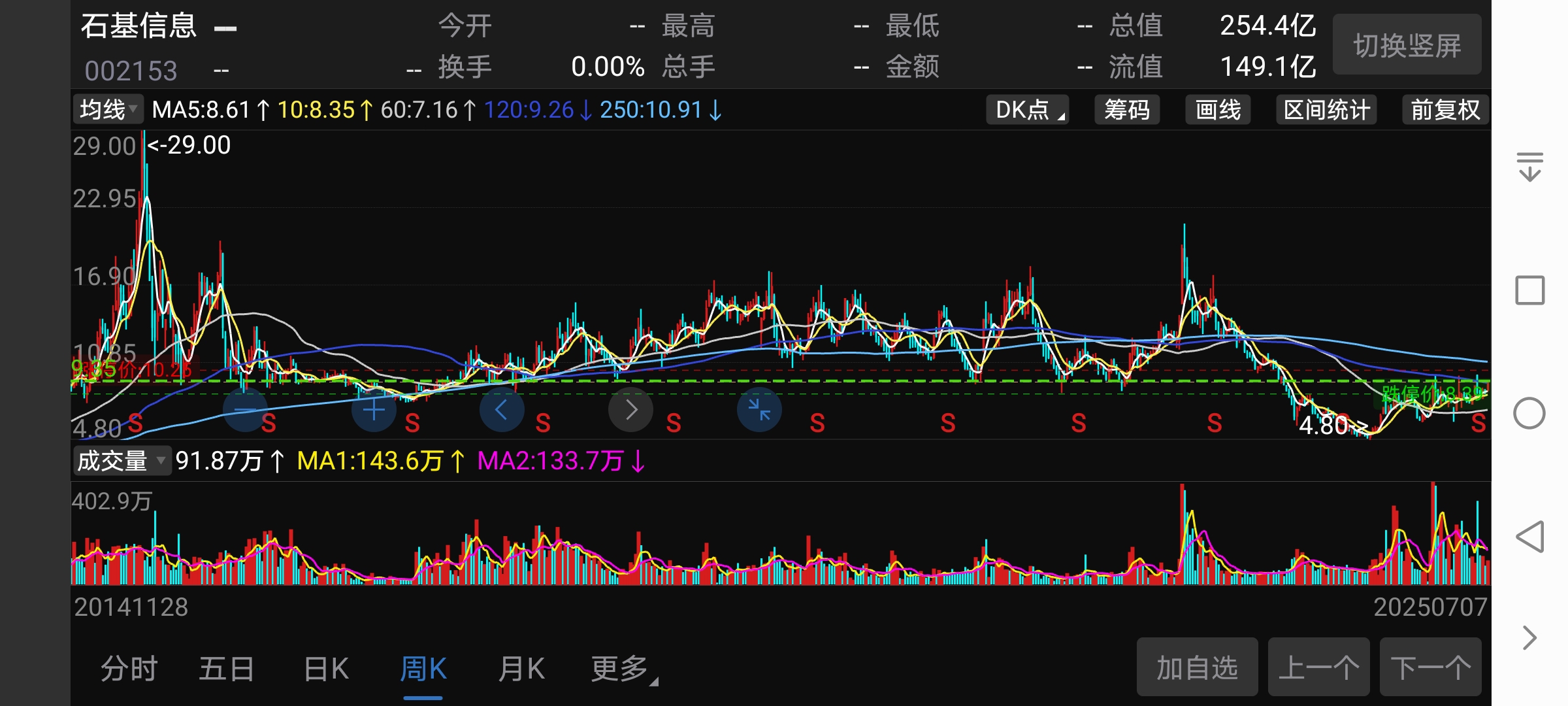Toggle 前复权 price adjustment
Image resolution: width=1568 pixels, height=706 pixels.
(x=1445, y=110)
